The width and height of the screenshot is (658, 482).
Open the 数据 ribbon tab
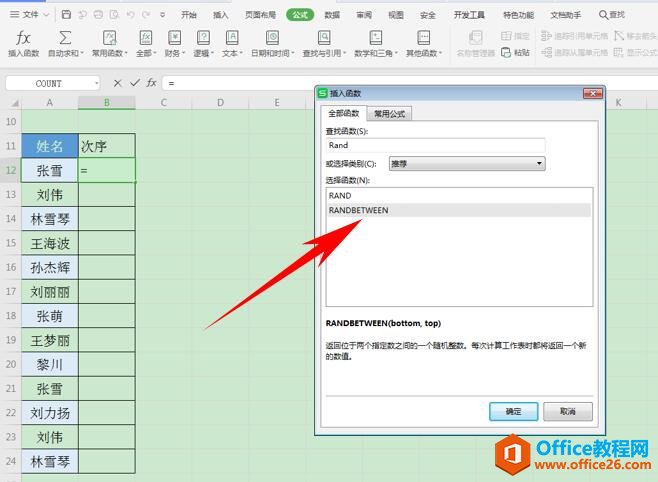[x=332, y=15]
